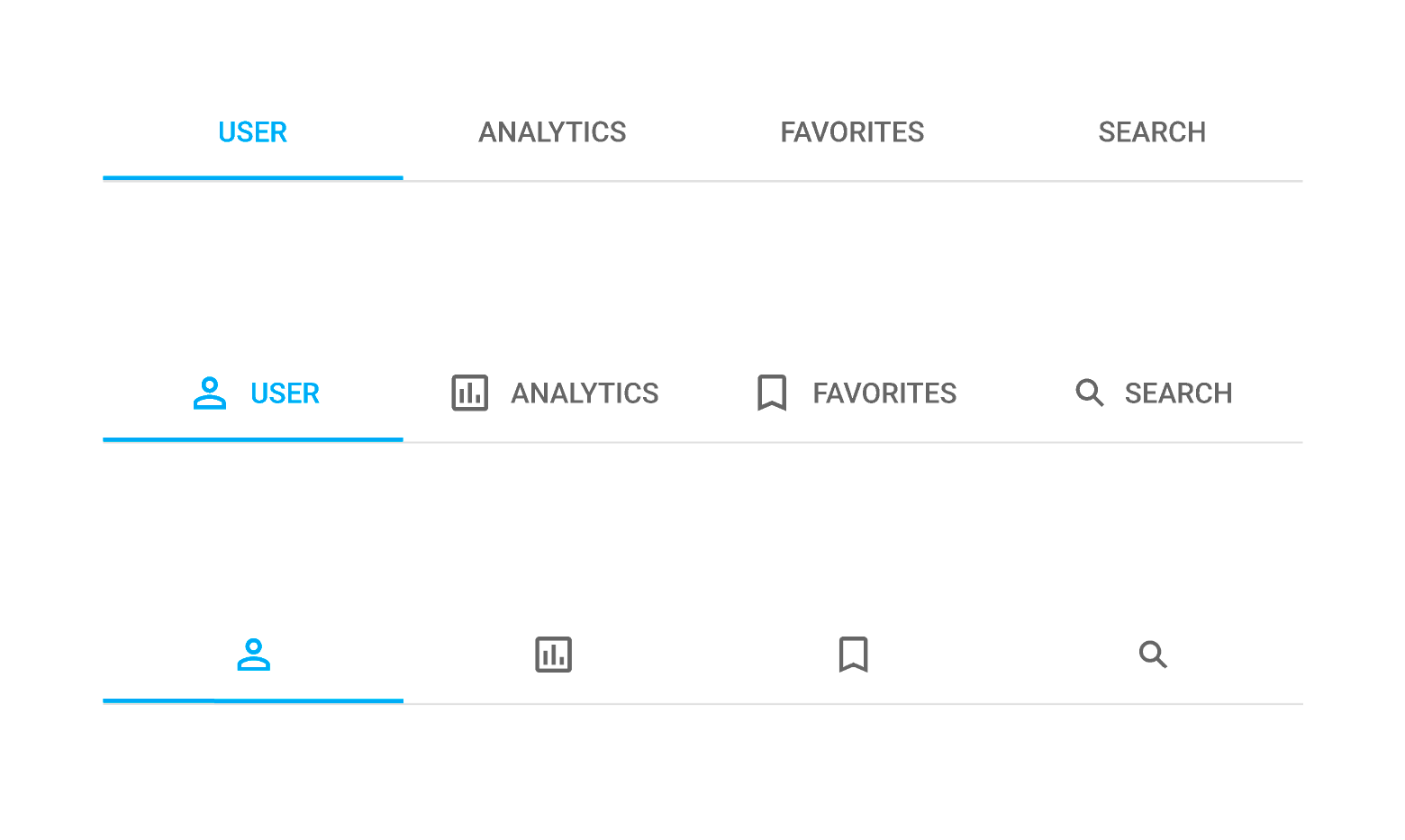The width and height of the screenshot is (1405, 840).
Task: Click the icon-only bookmark tab
Action: point(853,655)
